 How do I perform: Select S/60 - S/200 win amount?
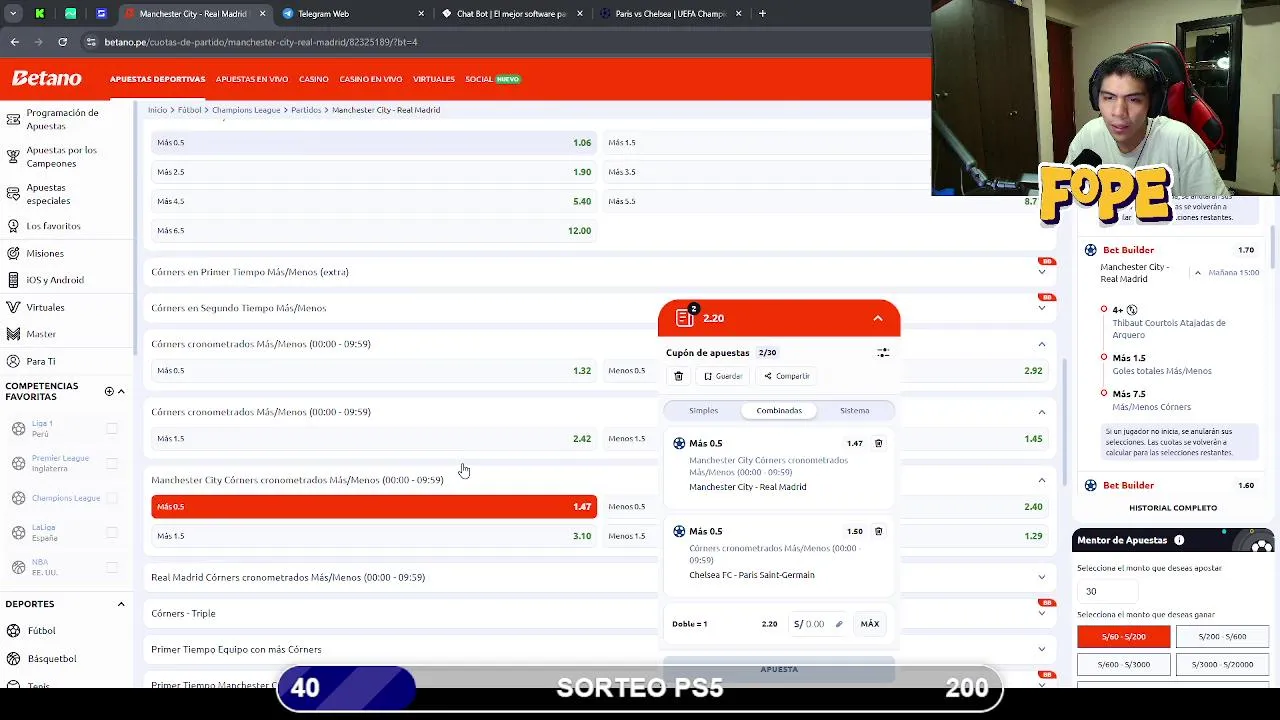click(x=1123, y=637)
